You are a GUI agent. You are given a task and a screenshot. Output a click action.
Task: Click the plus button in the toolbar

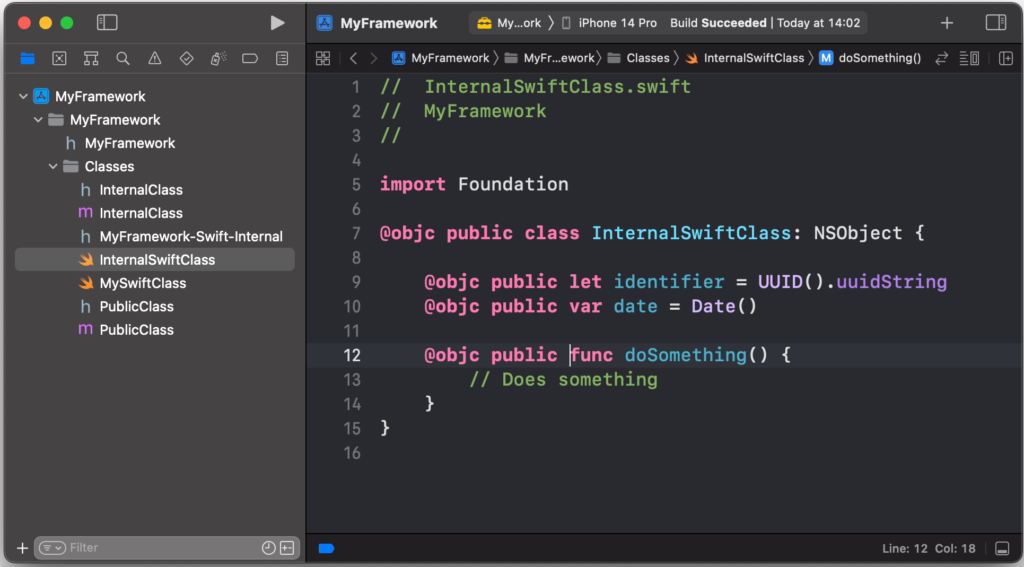(x=947, y=23)
